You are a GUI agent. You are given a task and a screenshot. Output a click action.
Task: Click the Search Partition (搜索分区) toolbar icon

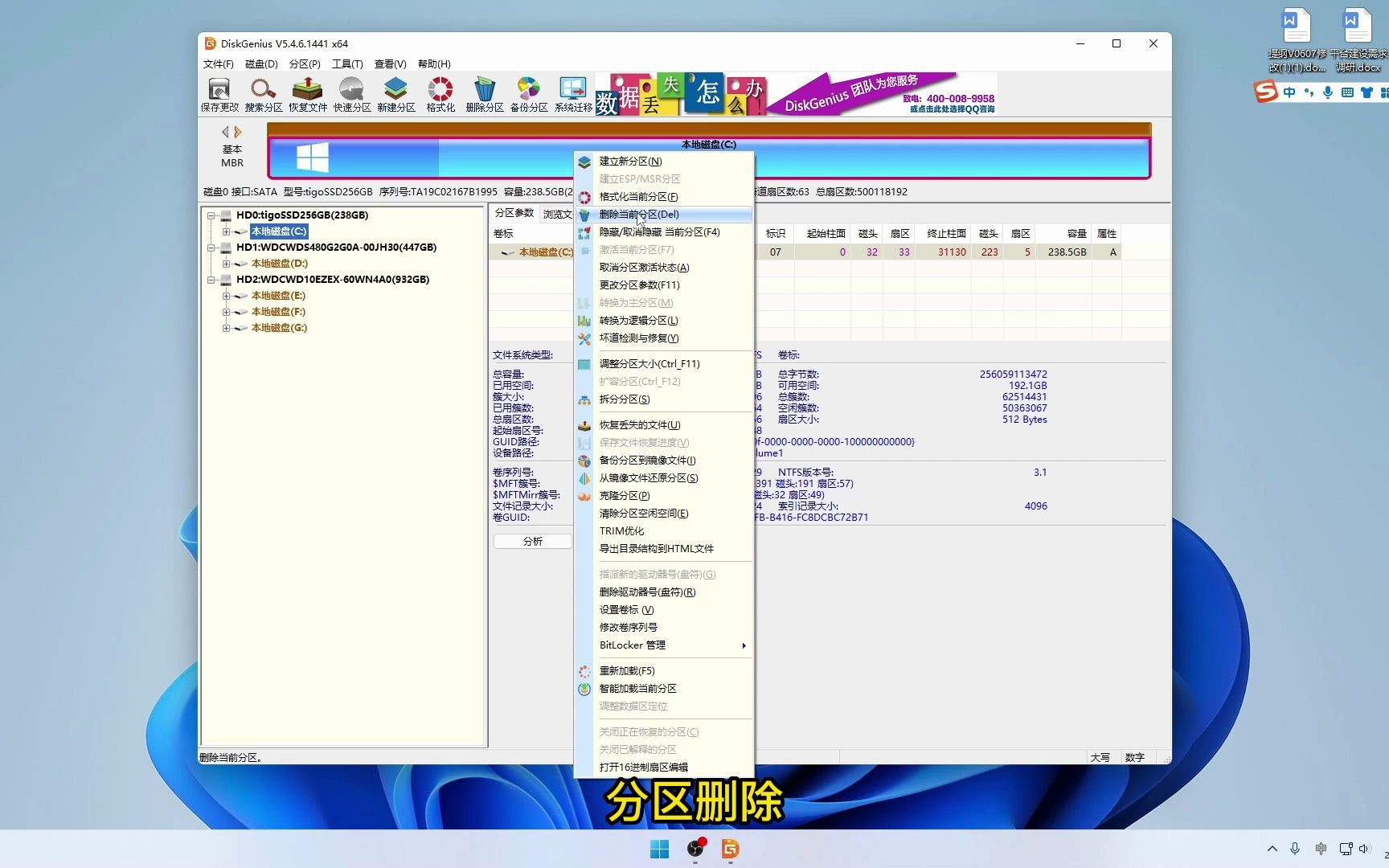pos(264,94)
